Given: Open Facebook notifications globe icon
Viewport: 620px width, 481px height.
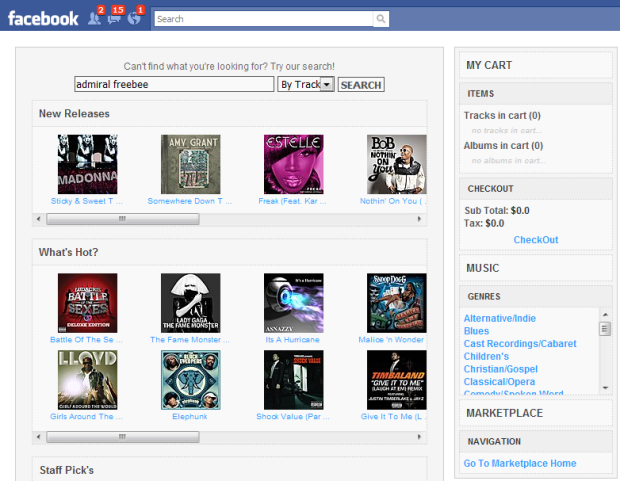Looking at the screenshot, I should click(x=134, y=18).
